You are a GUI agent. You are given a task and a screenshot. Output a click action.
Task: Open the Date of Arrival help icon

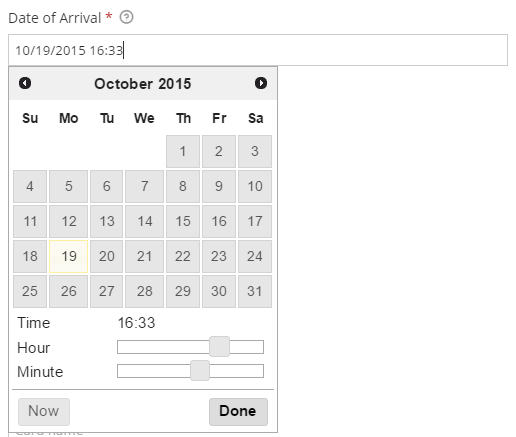click(126, 17)
